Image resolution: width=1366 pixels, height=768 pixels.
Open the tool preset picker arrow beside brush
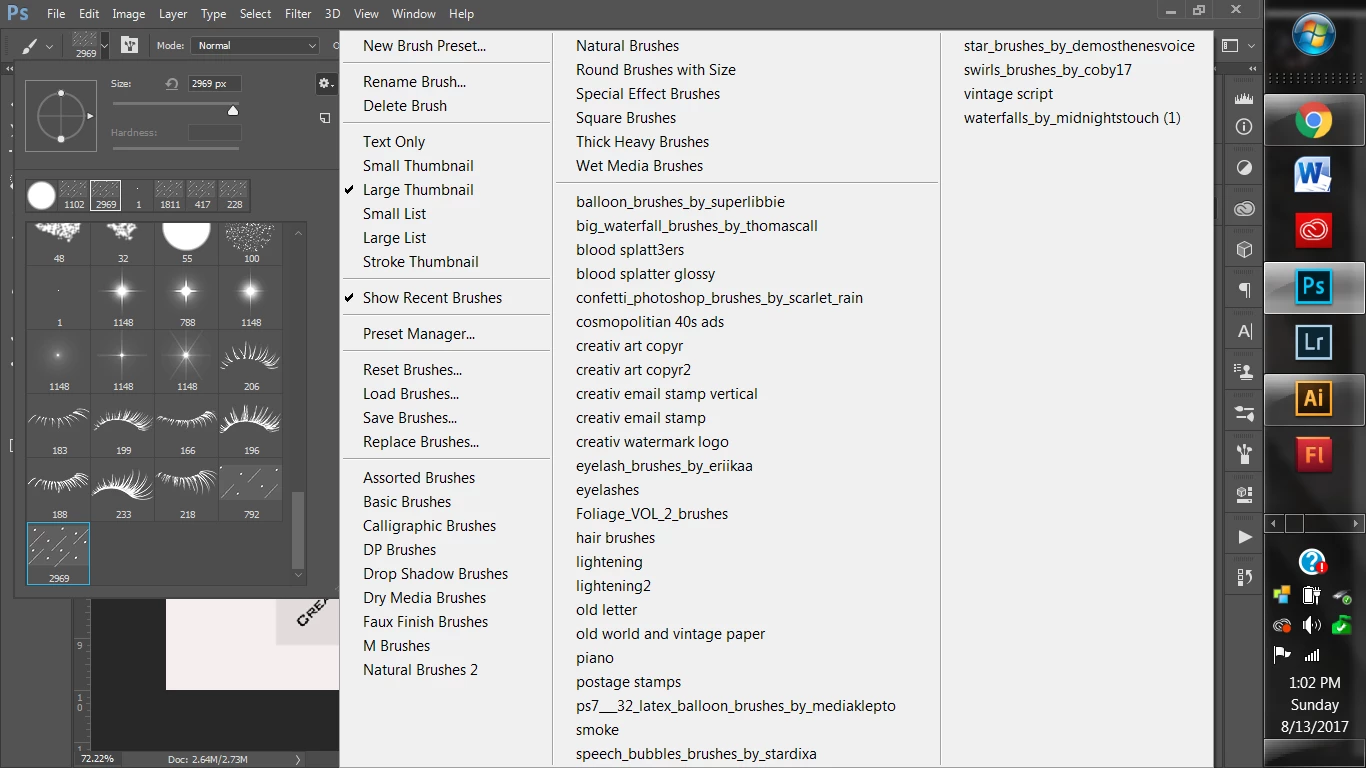[x=49, y=46]
